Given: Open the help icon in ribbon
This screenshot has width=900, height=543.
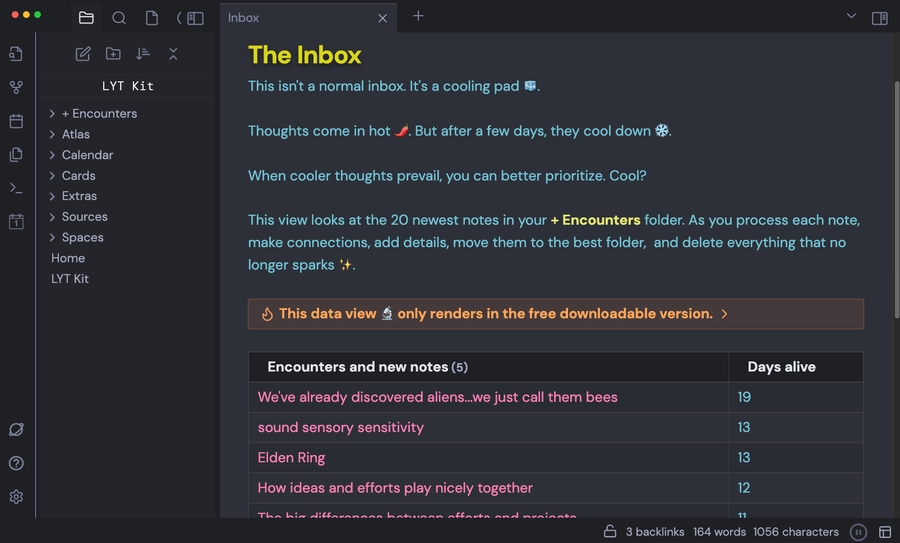Looking at the screenshot, I should 16,463.
